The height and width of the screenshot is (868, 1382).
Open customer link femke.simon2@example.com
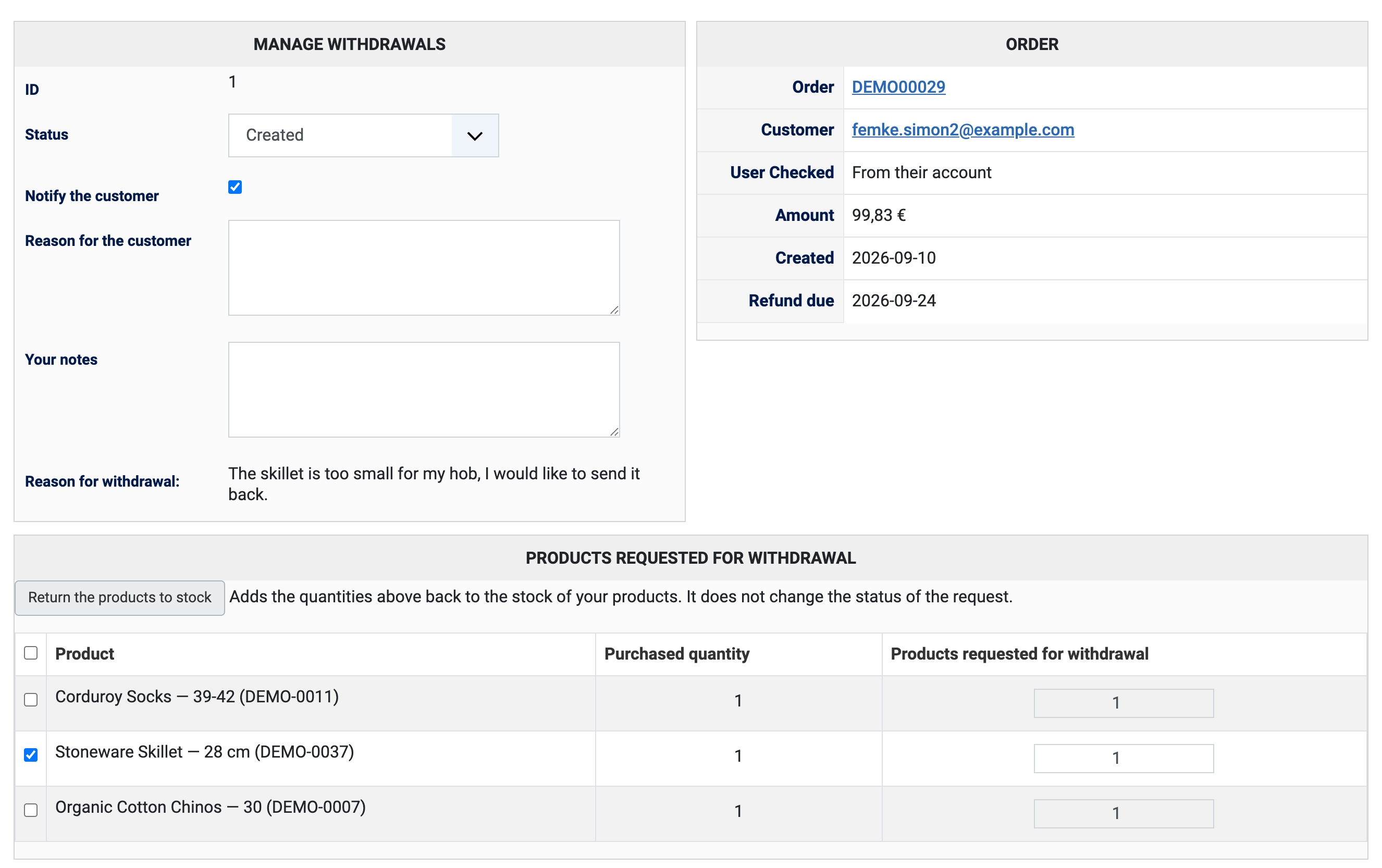click(963, 130)
